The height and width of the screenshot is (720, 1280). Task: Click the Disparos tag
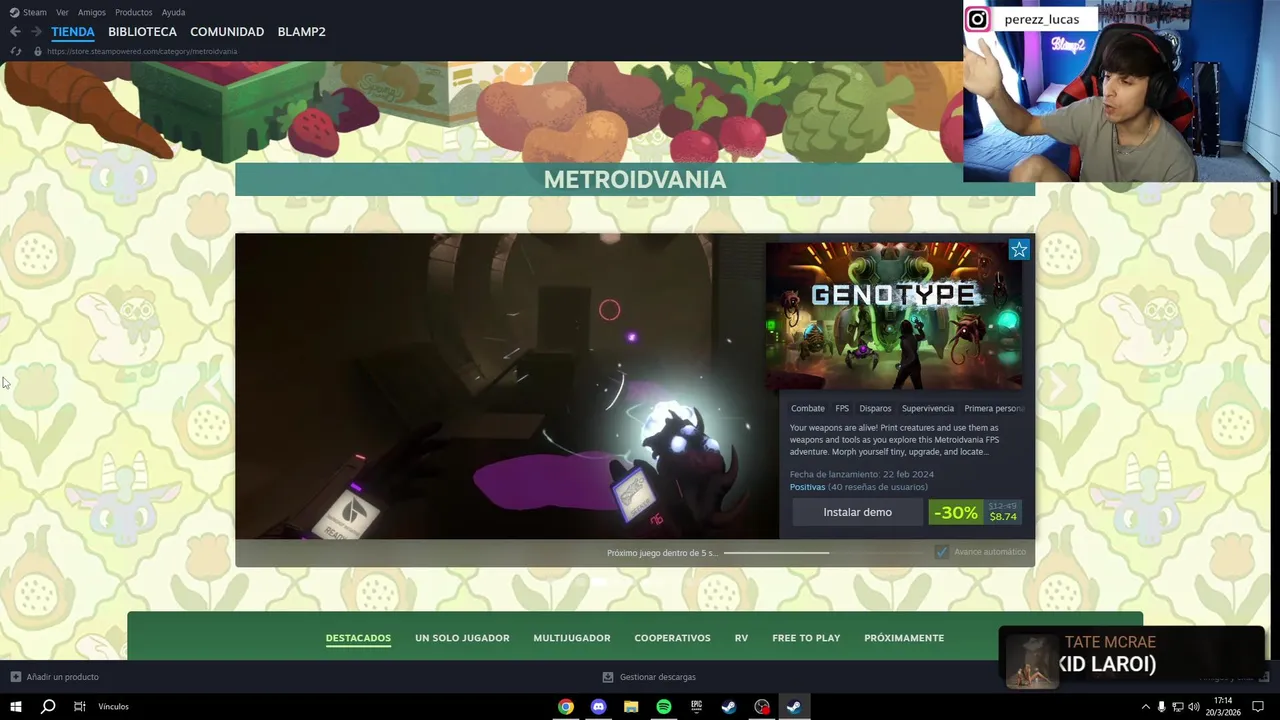pos(875,408)
